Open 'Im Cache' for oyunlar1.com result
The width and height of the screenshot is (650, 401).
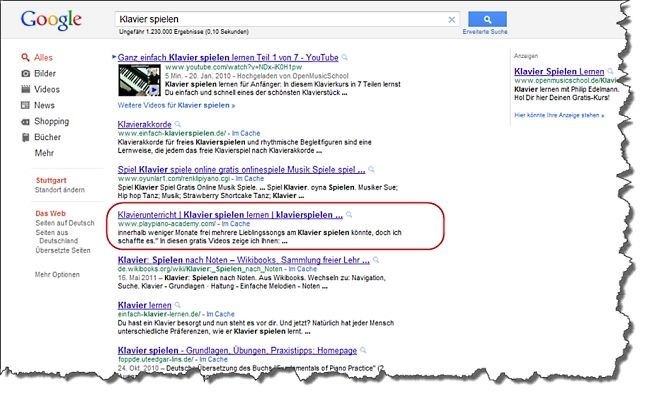click(x=250, y=178)
